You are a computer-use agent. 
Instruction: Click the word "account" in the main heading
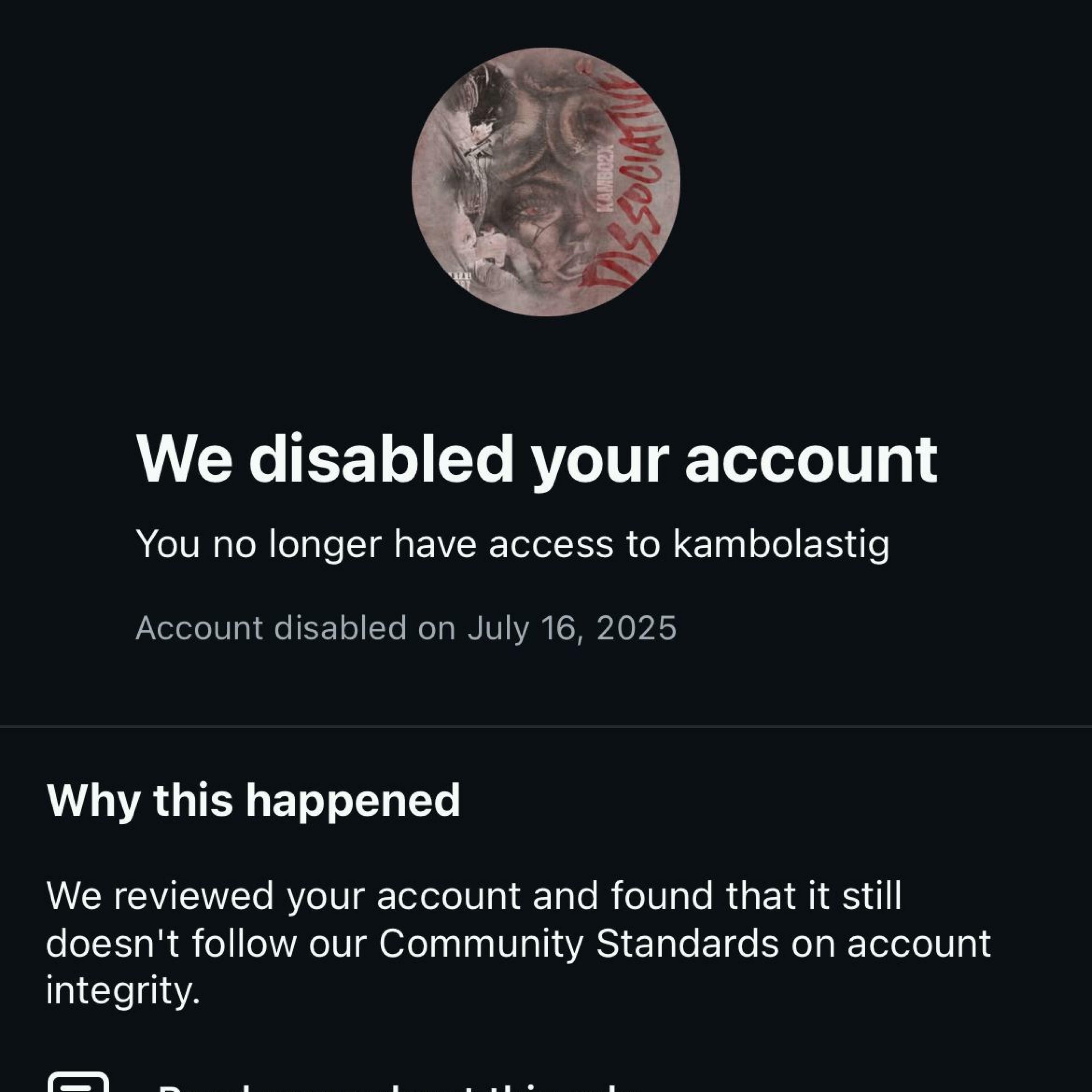click(x=811, y=459)
